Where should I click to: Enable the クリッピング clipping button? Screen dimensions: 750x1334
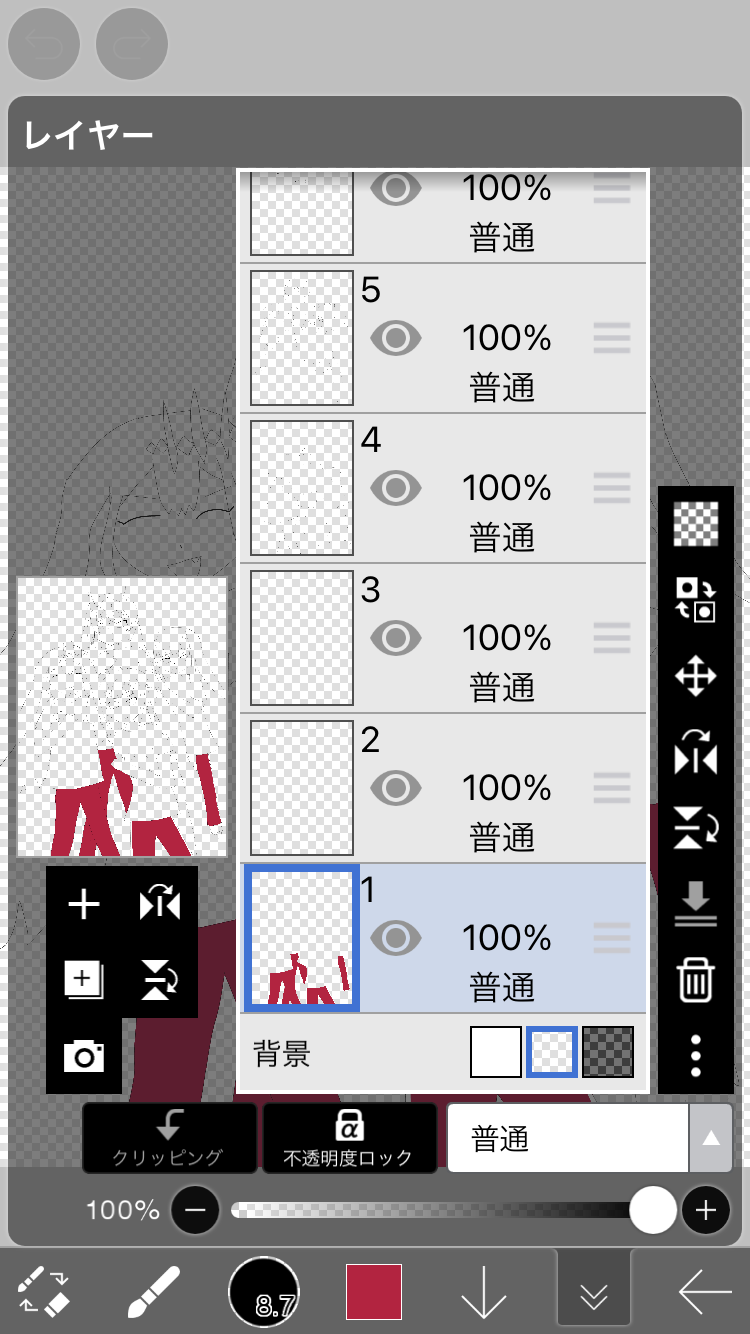click(x=169, y=1138)
